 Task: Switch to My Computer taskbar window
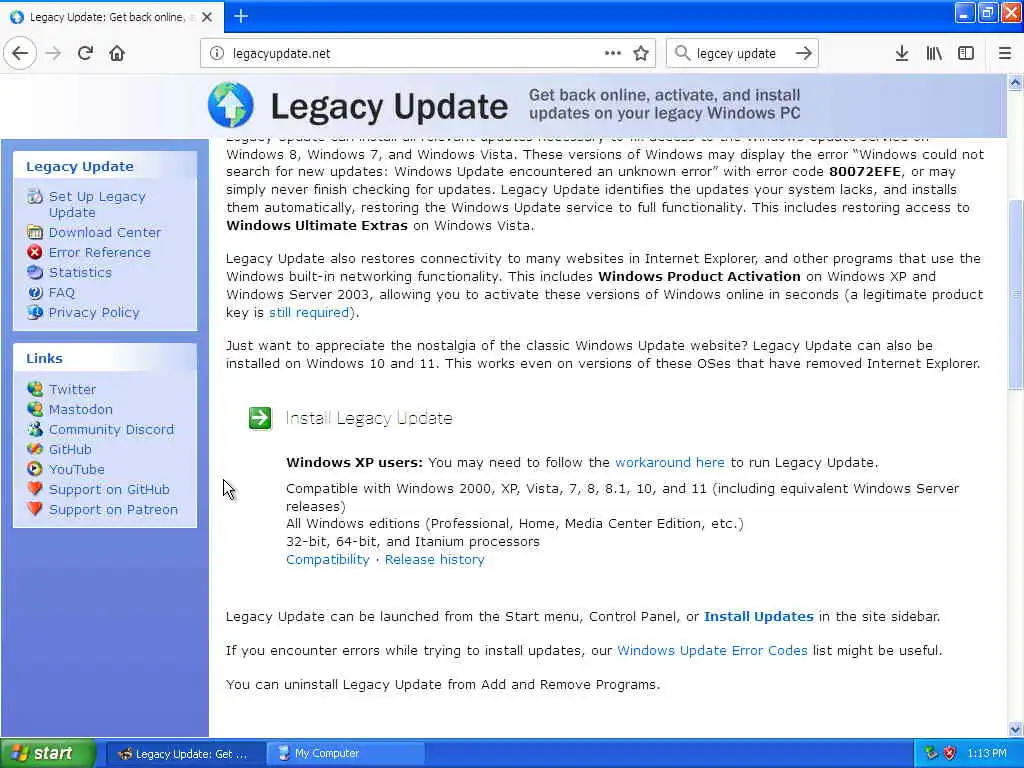[x=345, y=754]
